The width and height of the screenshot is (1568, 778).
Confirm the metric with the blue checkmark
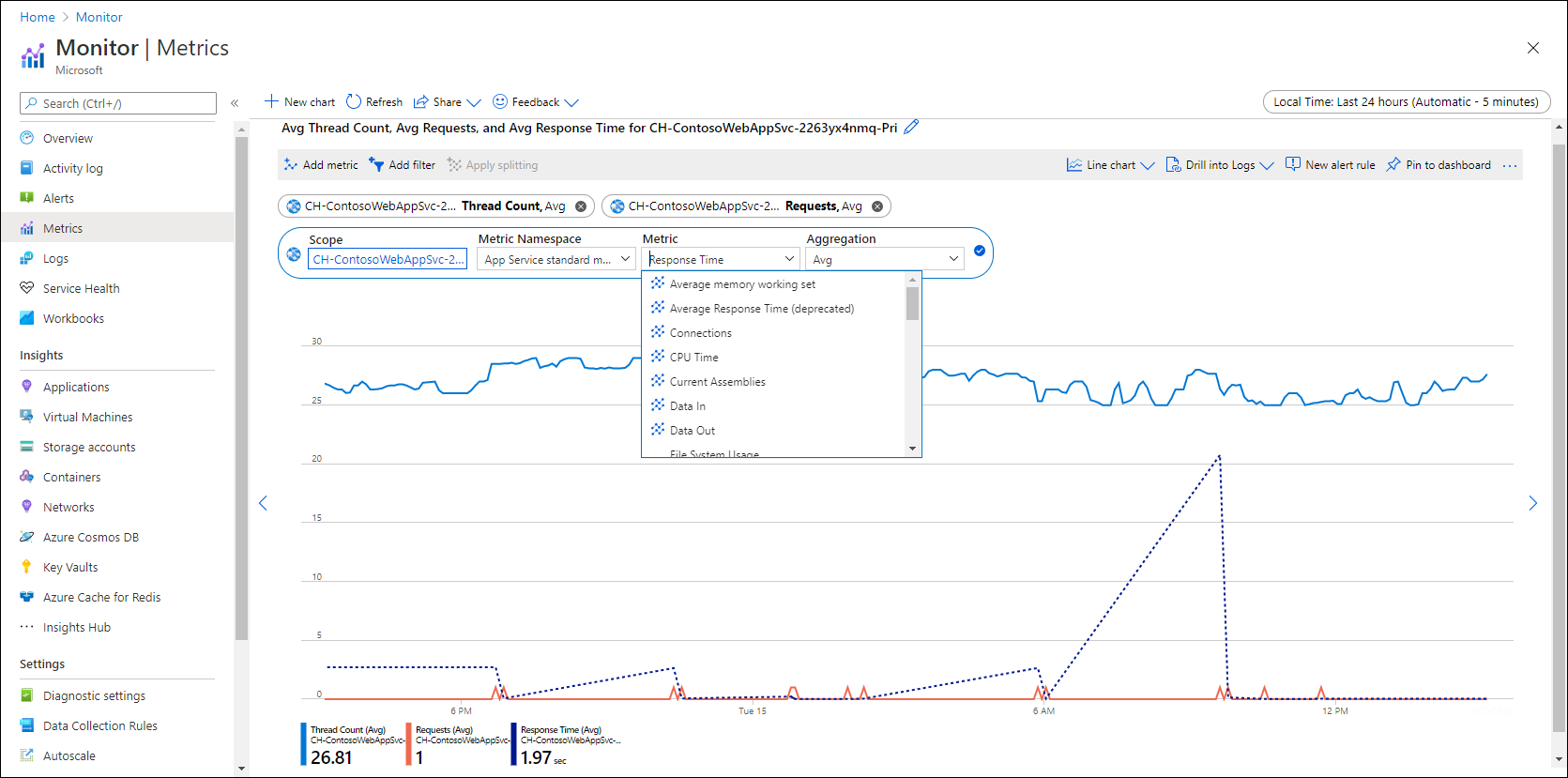980,251
